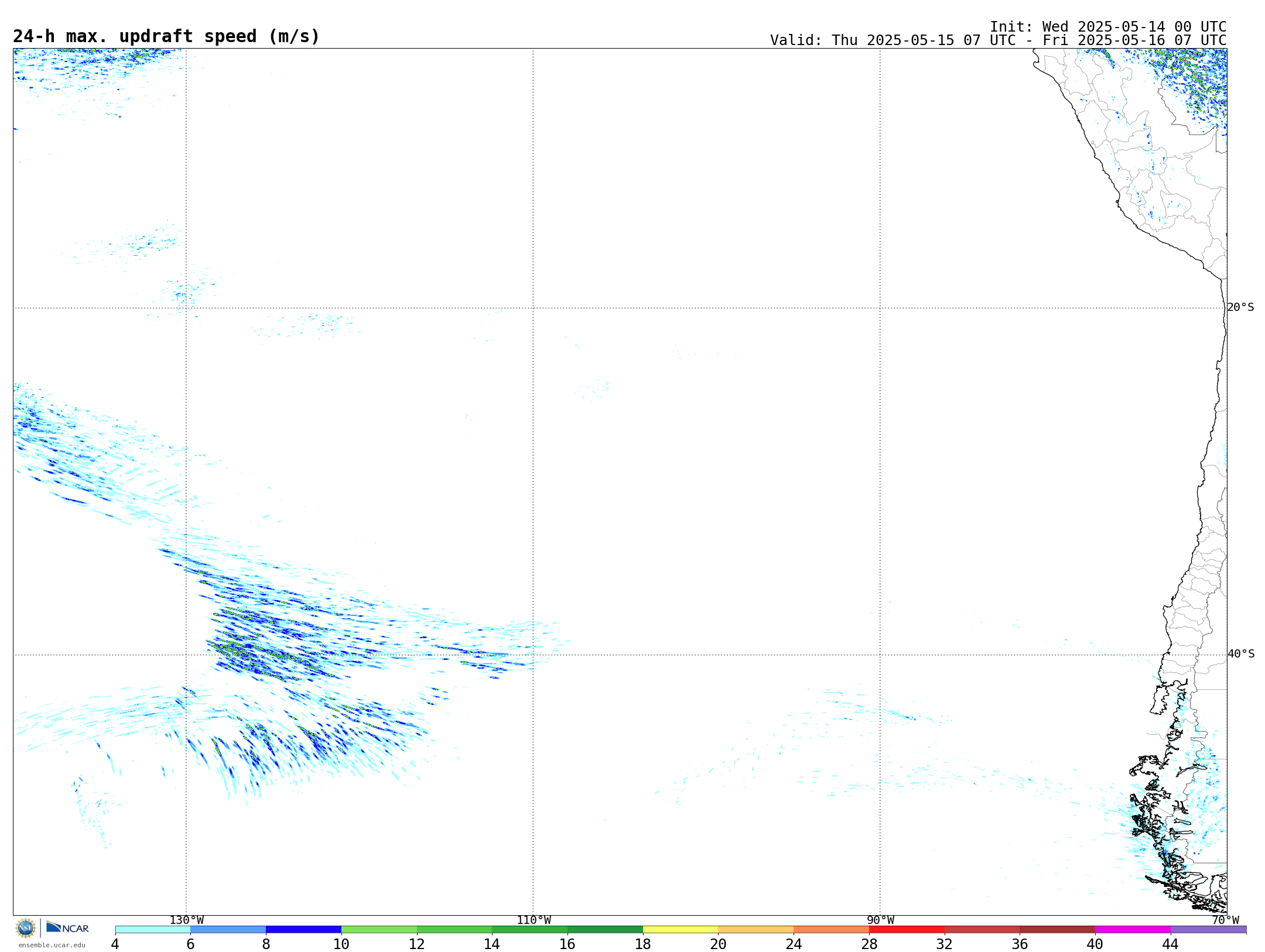
Task: Click the muted red 32-36 color swatch
Action: click(x=982, y=930)
